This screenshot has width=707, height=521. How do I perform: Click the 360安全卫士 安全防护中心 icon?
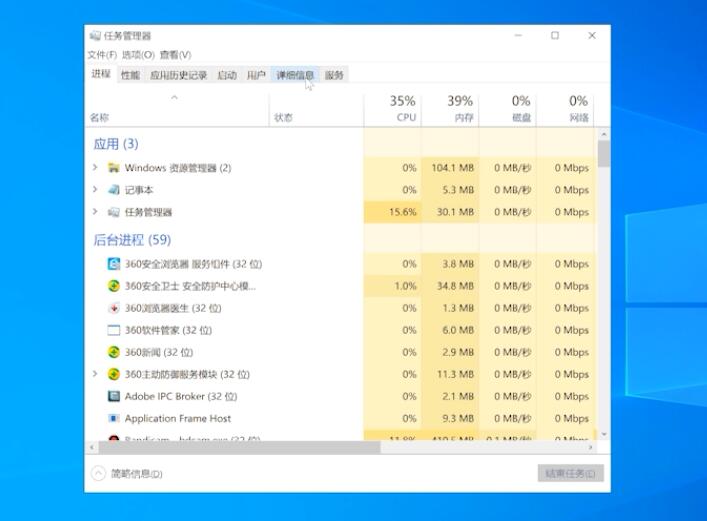[114, 286]
